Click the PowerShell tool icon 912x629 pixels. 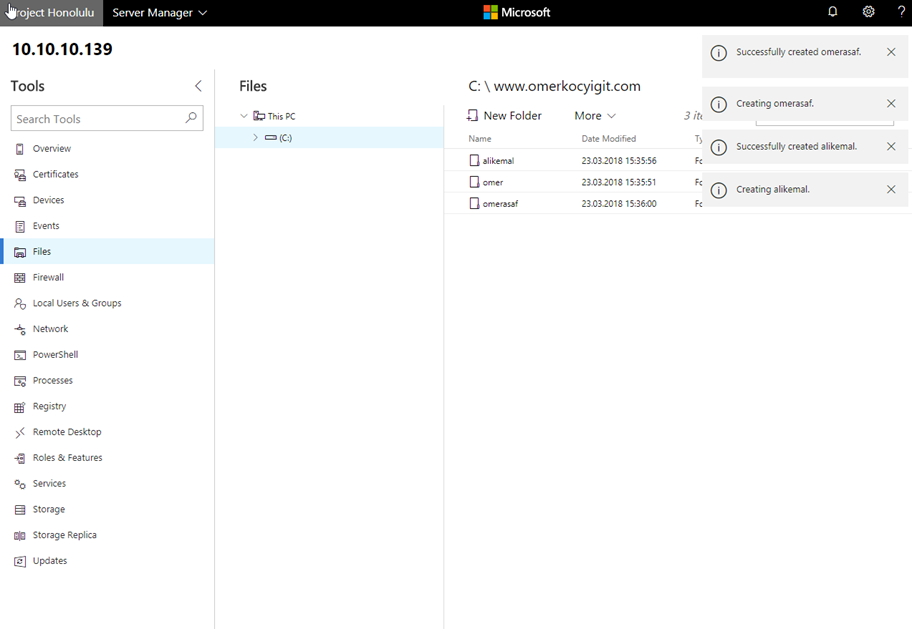20,355
